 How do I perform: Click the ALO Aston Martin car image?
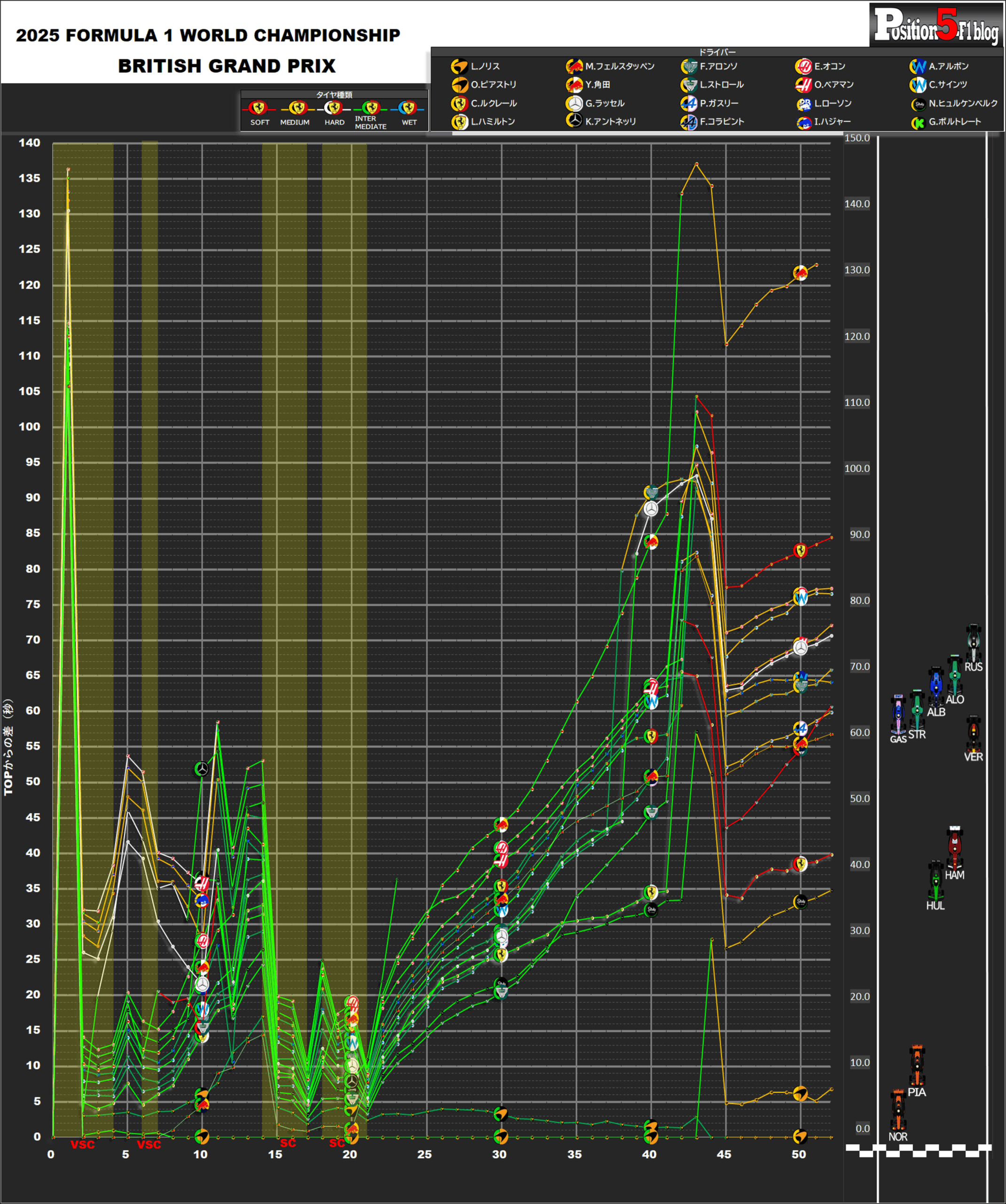955,675
